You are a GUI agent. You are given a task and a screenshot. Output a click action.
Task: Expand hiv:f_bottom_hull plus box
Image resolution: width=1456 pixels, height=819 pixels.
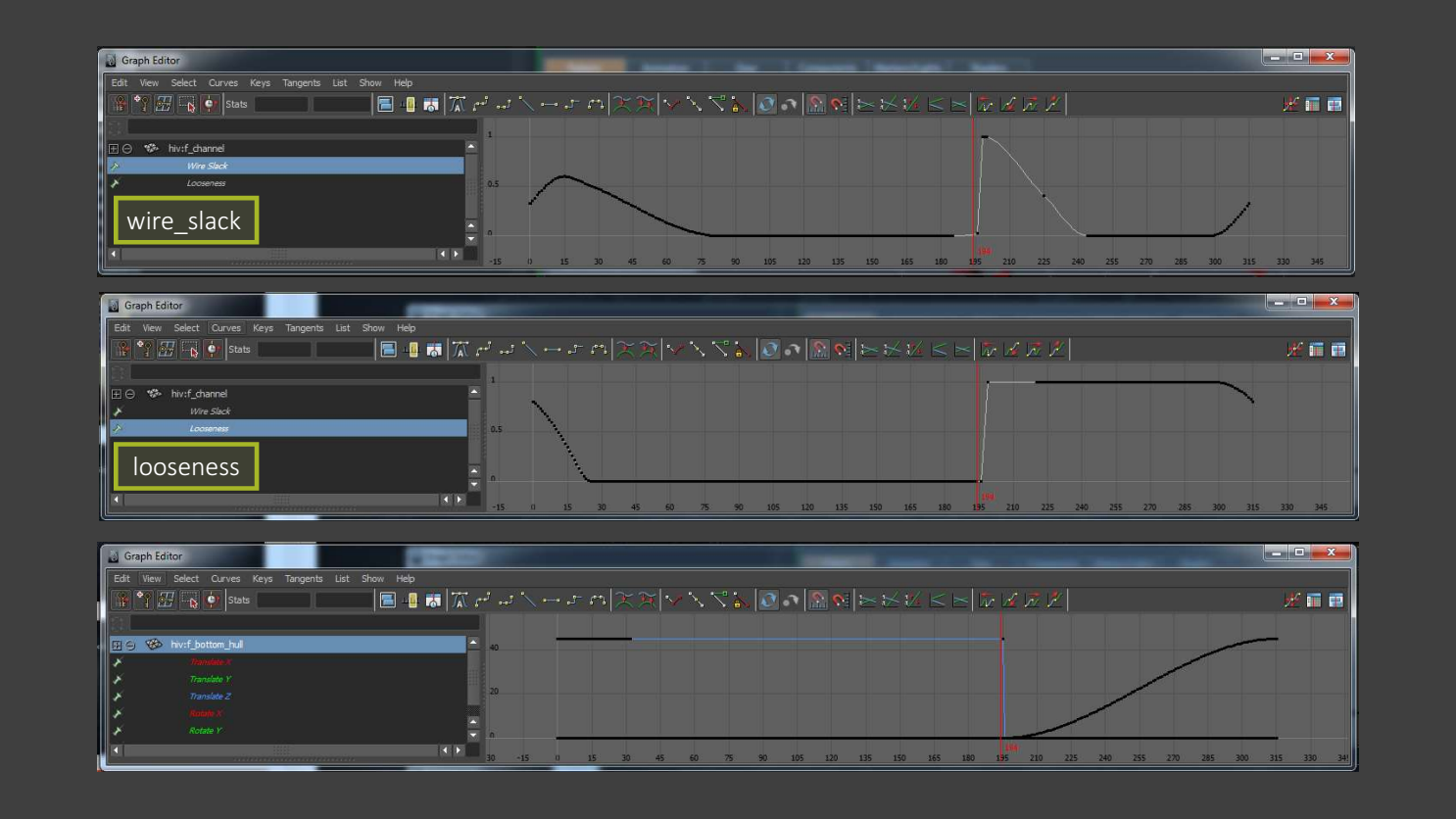click(117, 645)
